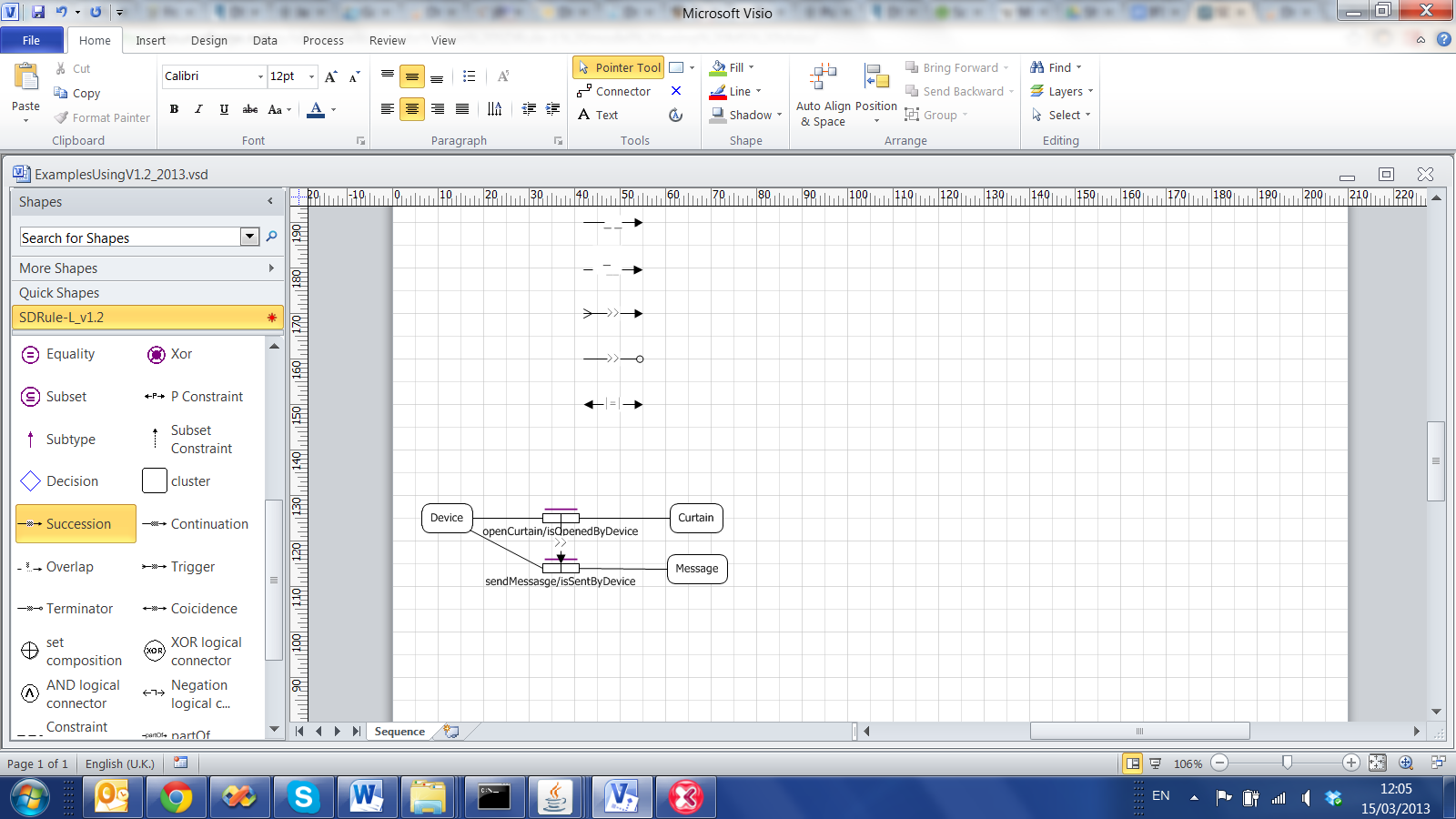Click in the Search for Shapes field
Screen dimensions: 1456x819
[x=130, y=238]
